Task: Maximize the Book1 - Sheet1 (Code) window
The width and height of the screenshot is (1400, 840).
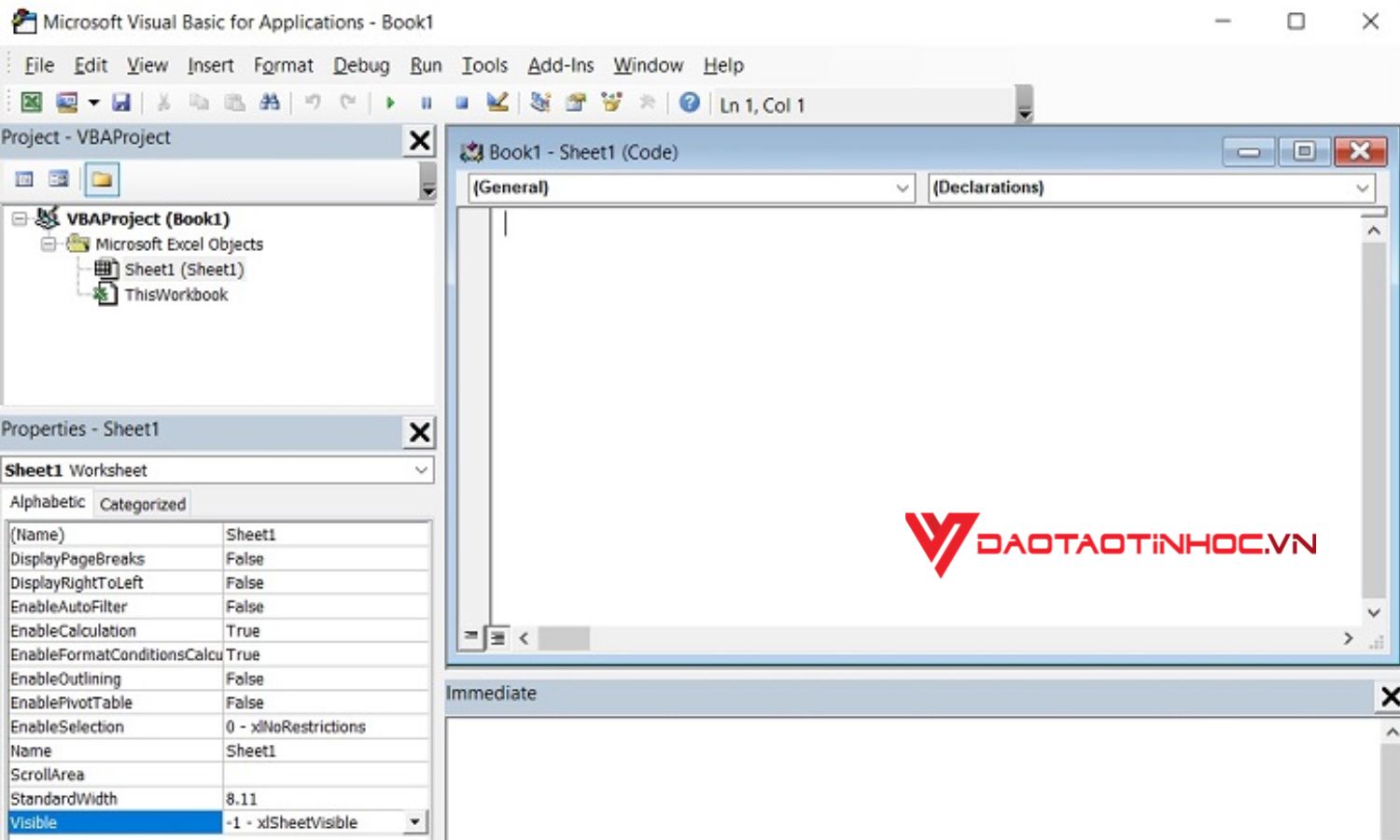Action: coord(1305,151)
